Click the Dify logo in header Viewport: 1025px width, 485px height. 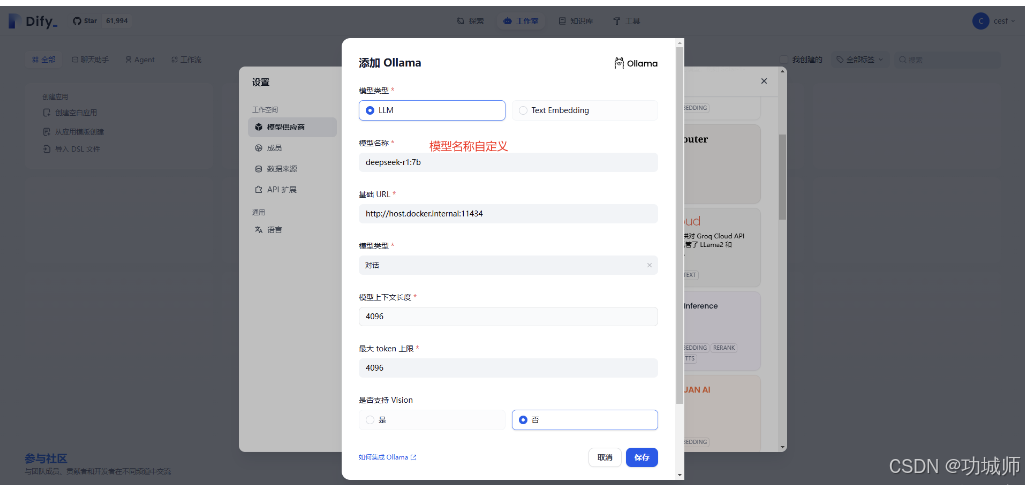coord(33,21)
